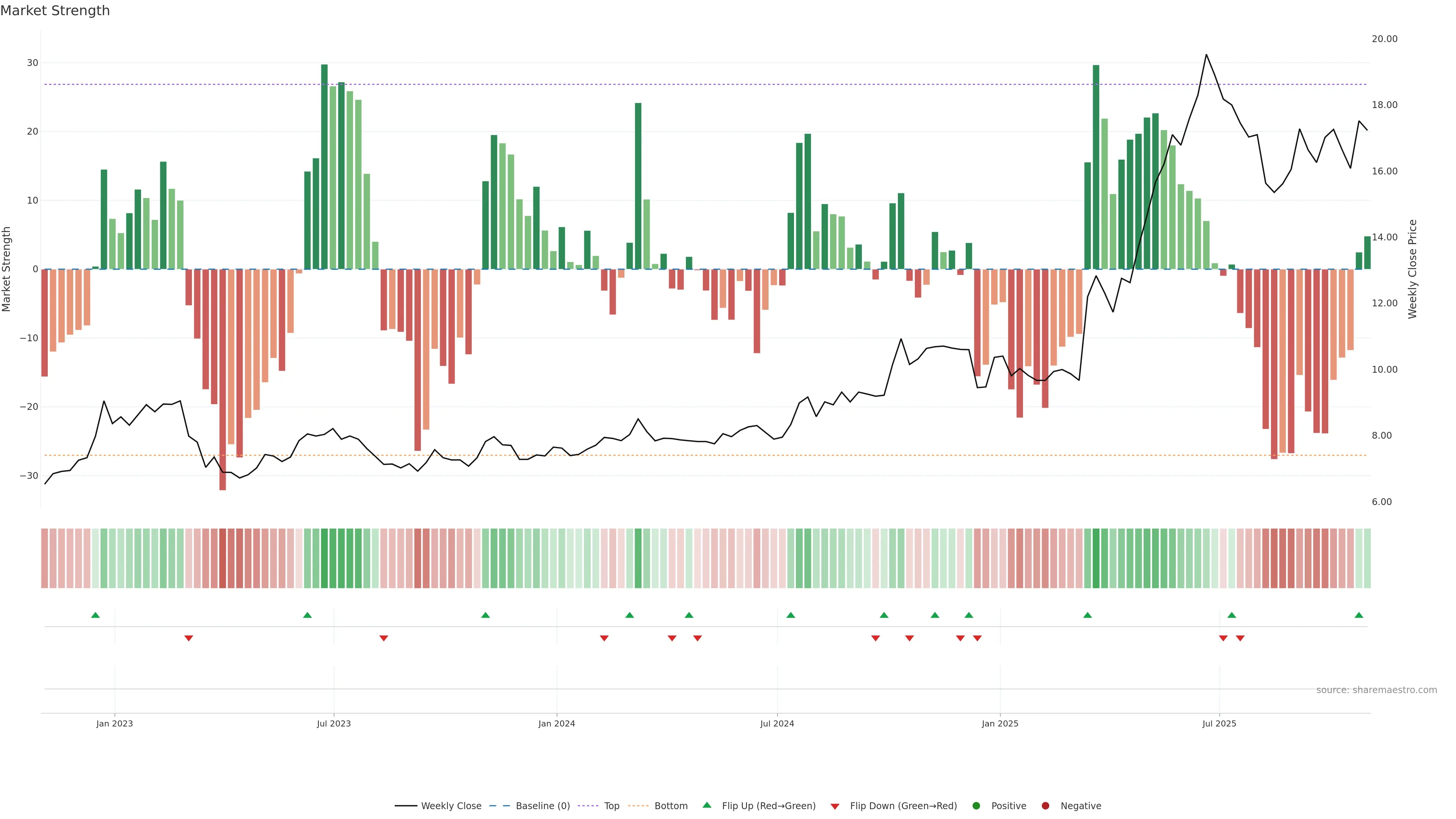Click the Market Strength chart title

(55, 11)
